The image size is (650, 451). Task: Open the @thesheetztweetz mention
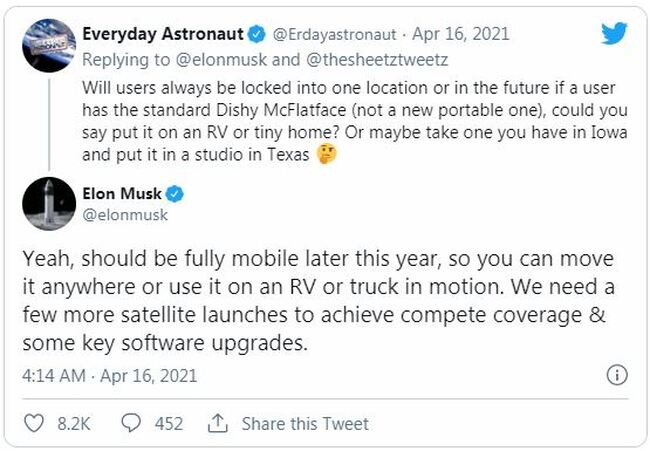(377, 60)
